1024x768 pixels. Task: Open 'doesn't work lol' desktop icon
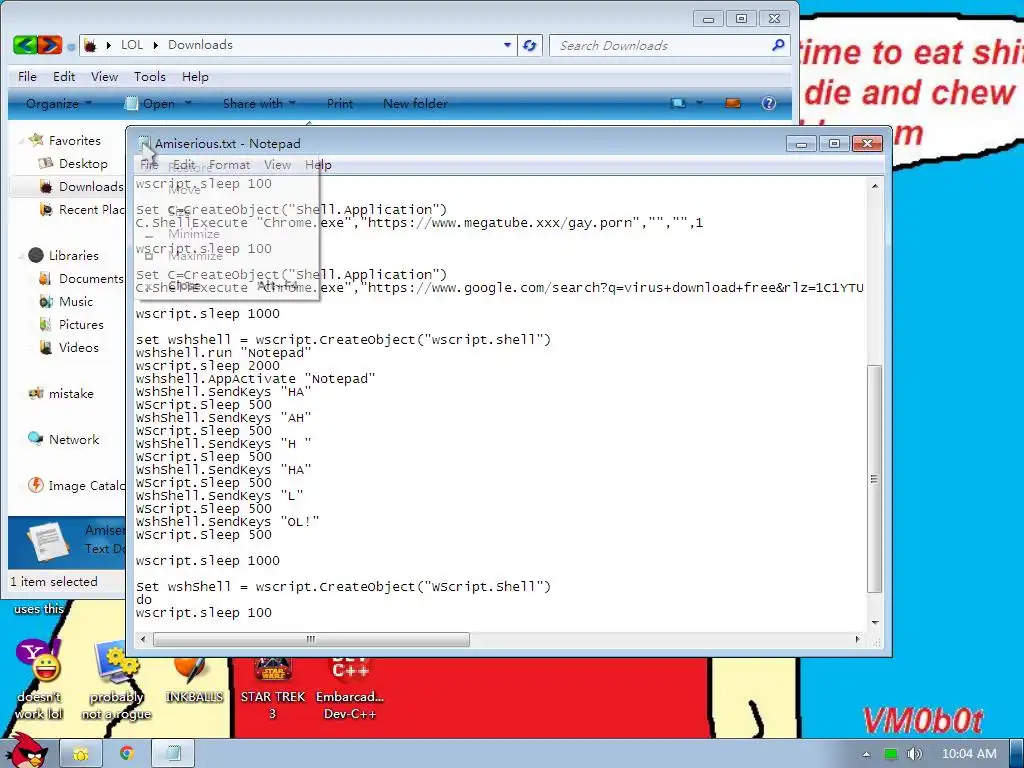coord(39,679)
